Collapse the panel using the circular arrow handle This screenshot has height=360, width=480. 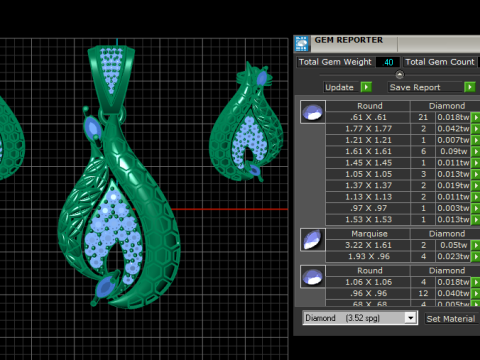tap(399, 74)
